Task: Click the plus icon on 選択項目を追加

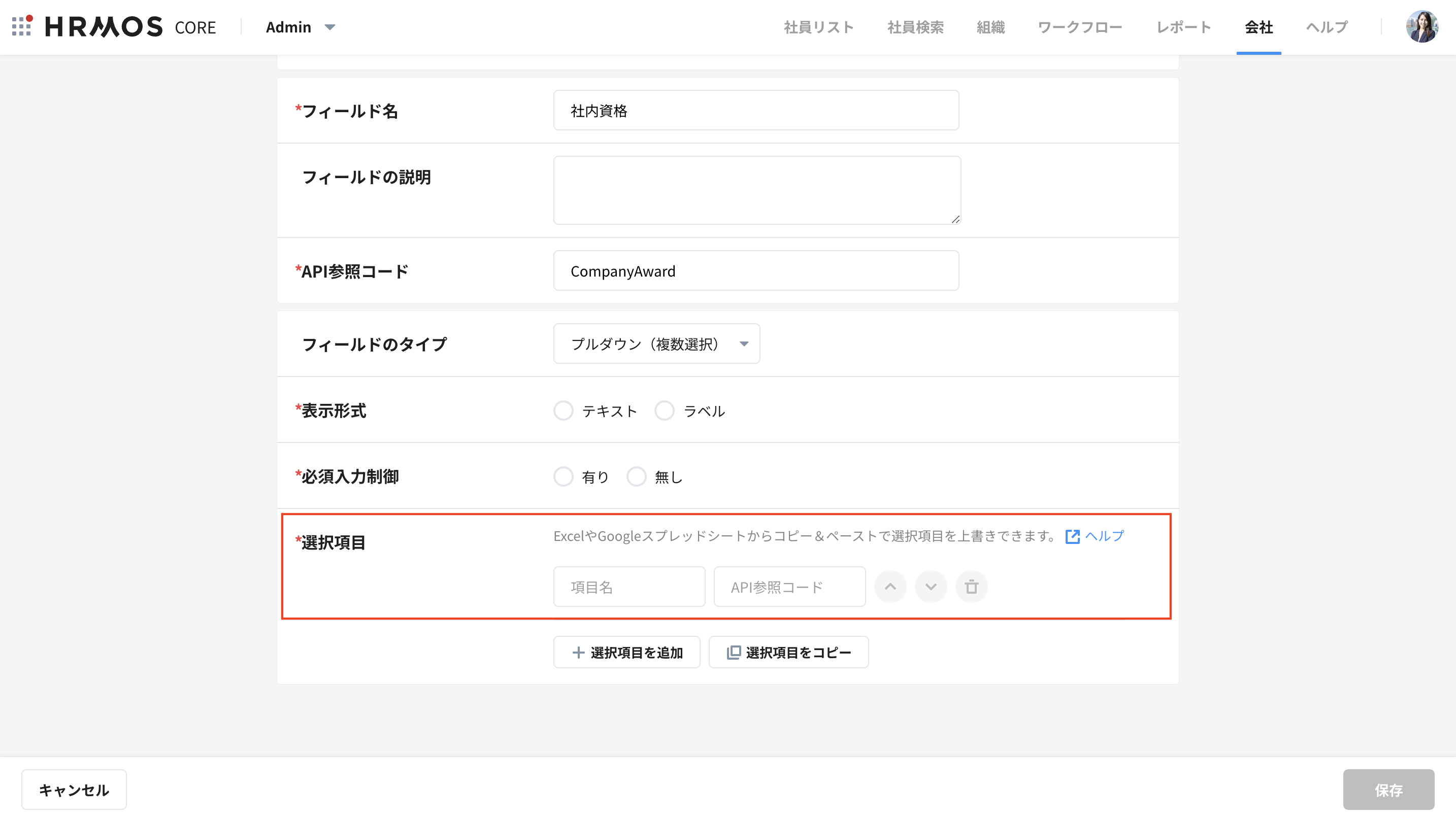Action: 578,652
